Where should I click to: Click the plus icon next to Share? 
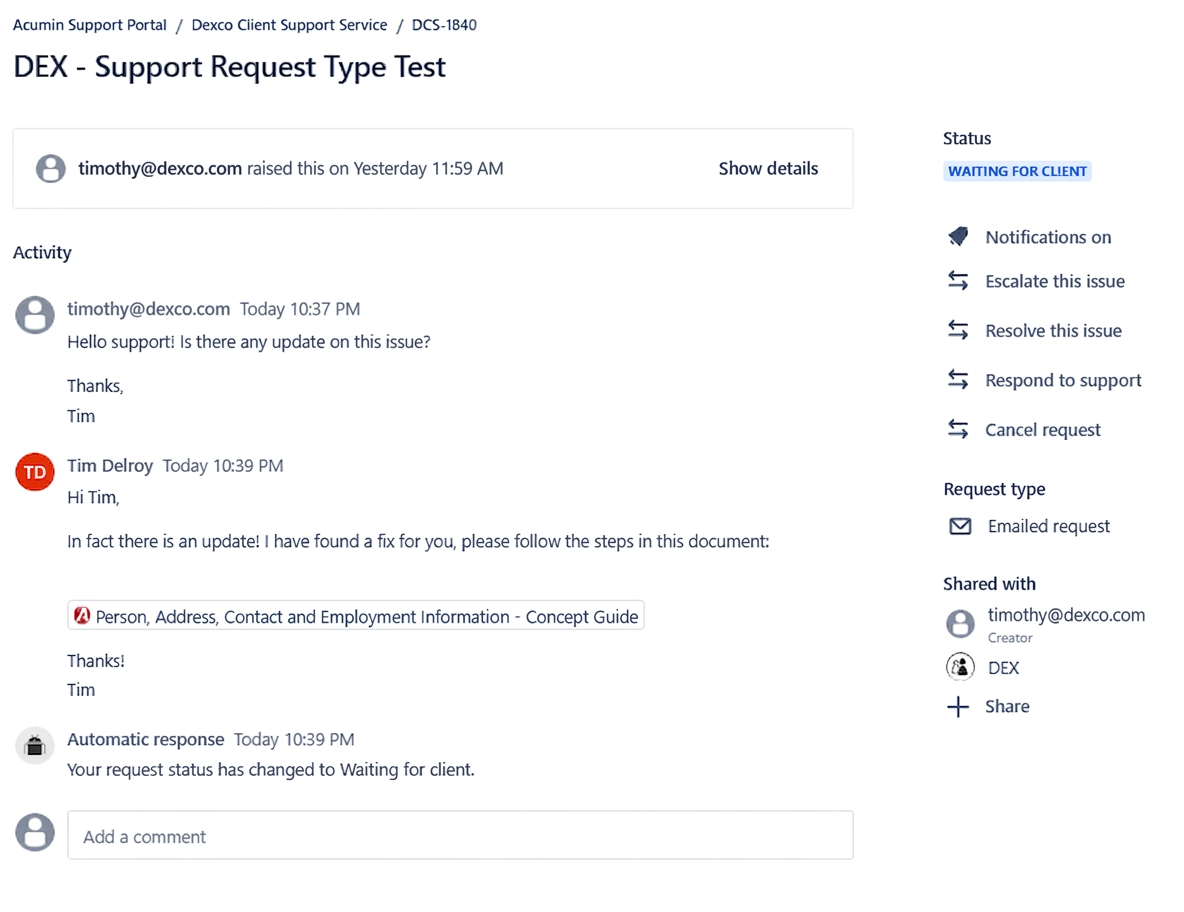[x=958, y=707]
